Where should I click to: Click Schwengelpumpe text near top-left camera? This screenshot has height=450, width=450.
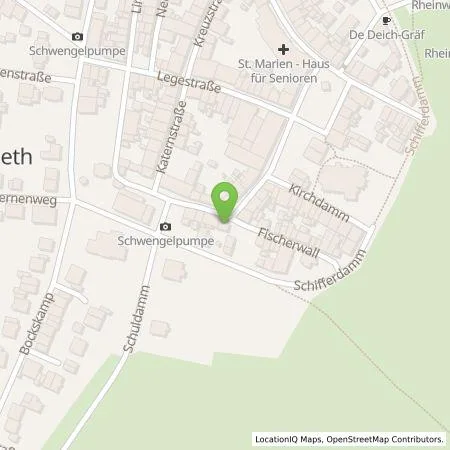[x=77, y=51]
